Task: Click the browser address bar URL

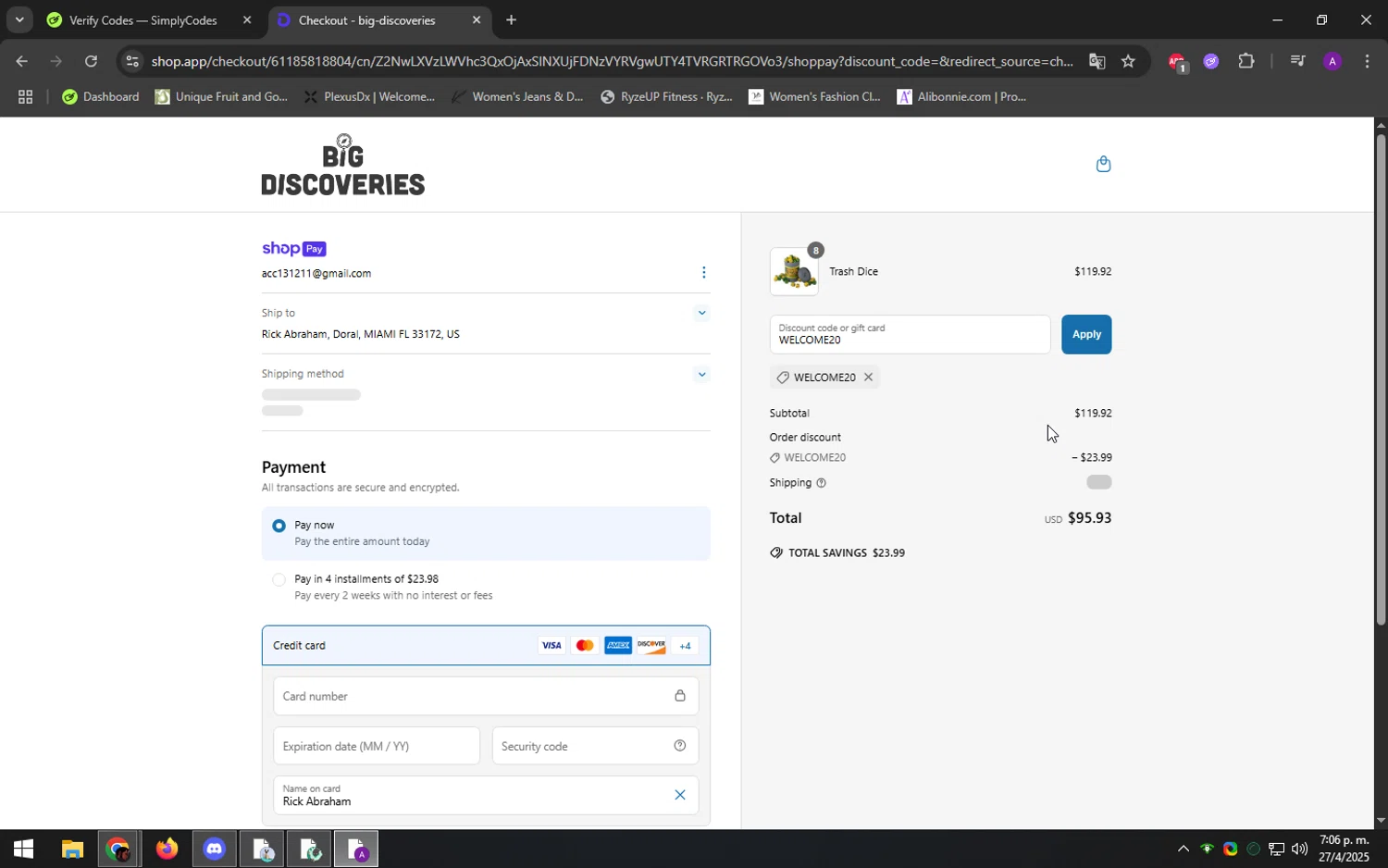Action: 611,62
